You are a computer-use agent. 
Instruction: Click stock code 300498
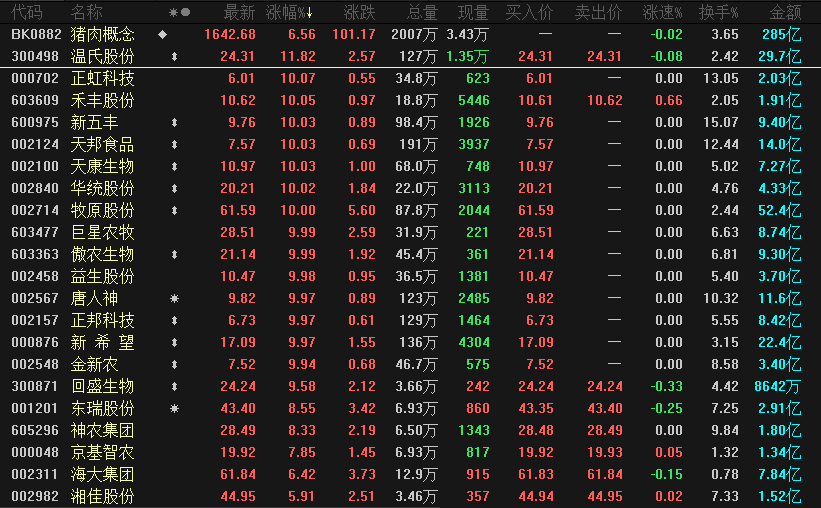point(35,57)
